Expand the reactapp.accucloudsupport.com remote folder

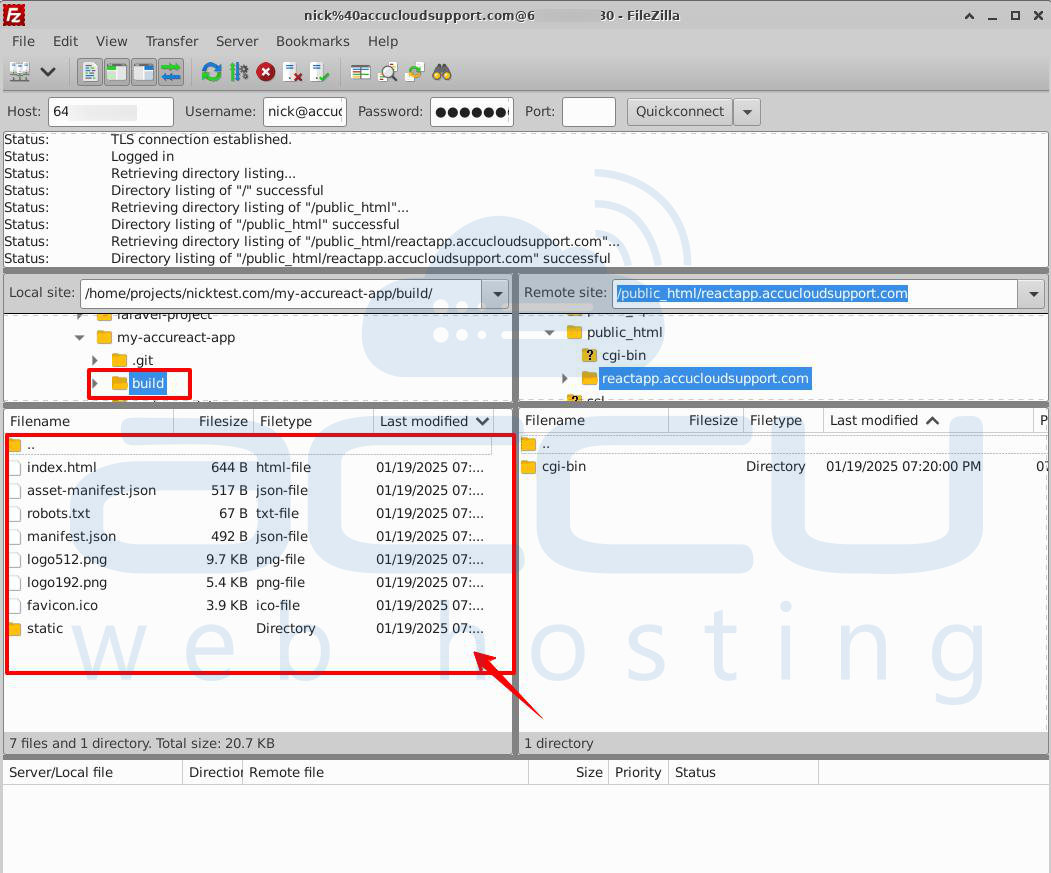565,379
